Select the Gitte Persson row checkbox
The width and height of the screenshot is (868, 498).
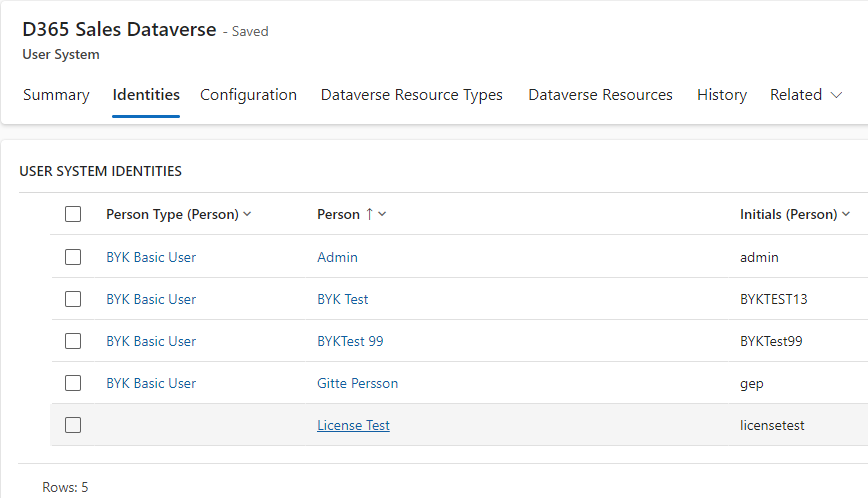coord(73,383)
